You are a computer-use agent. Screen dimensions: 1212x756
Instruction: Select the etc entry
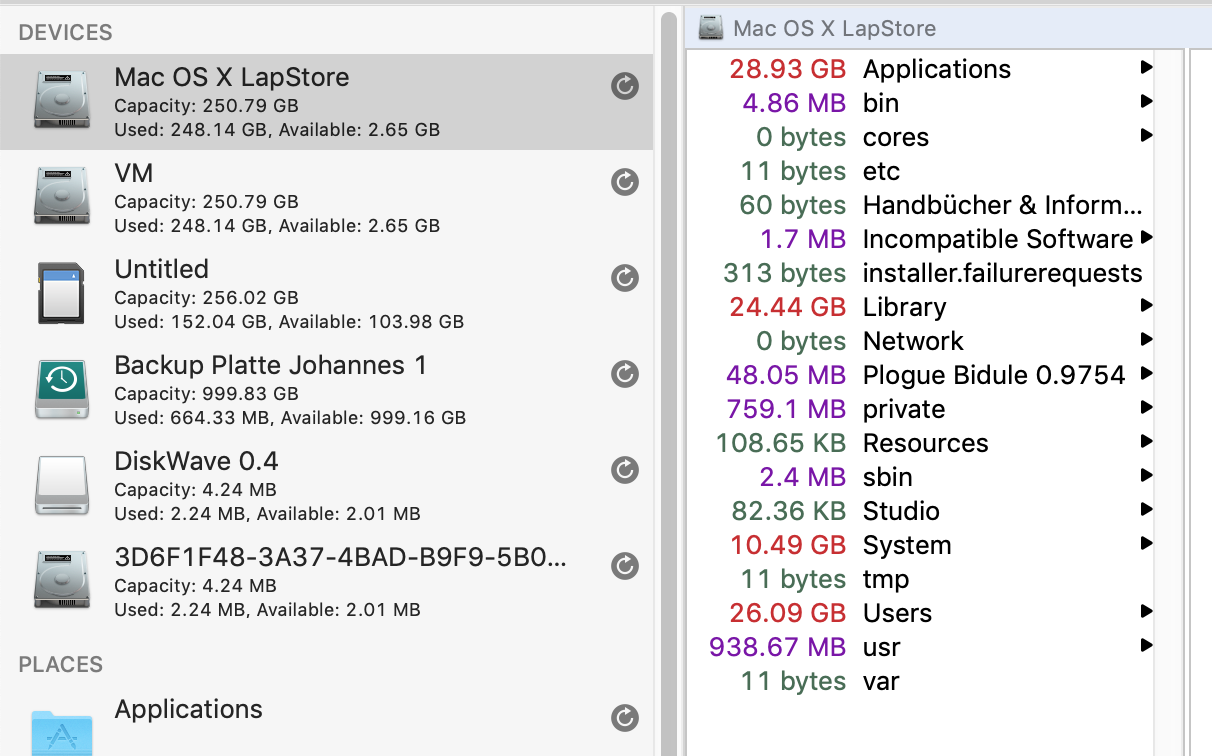882,171
